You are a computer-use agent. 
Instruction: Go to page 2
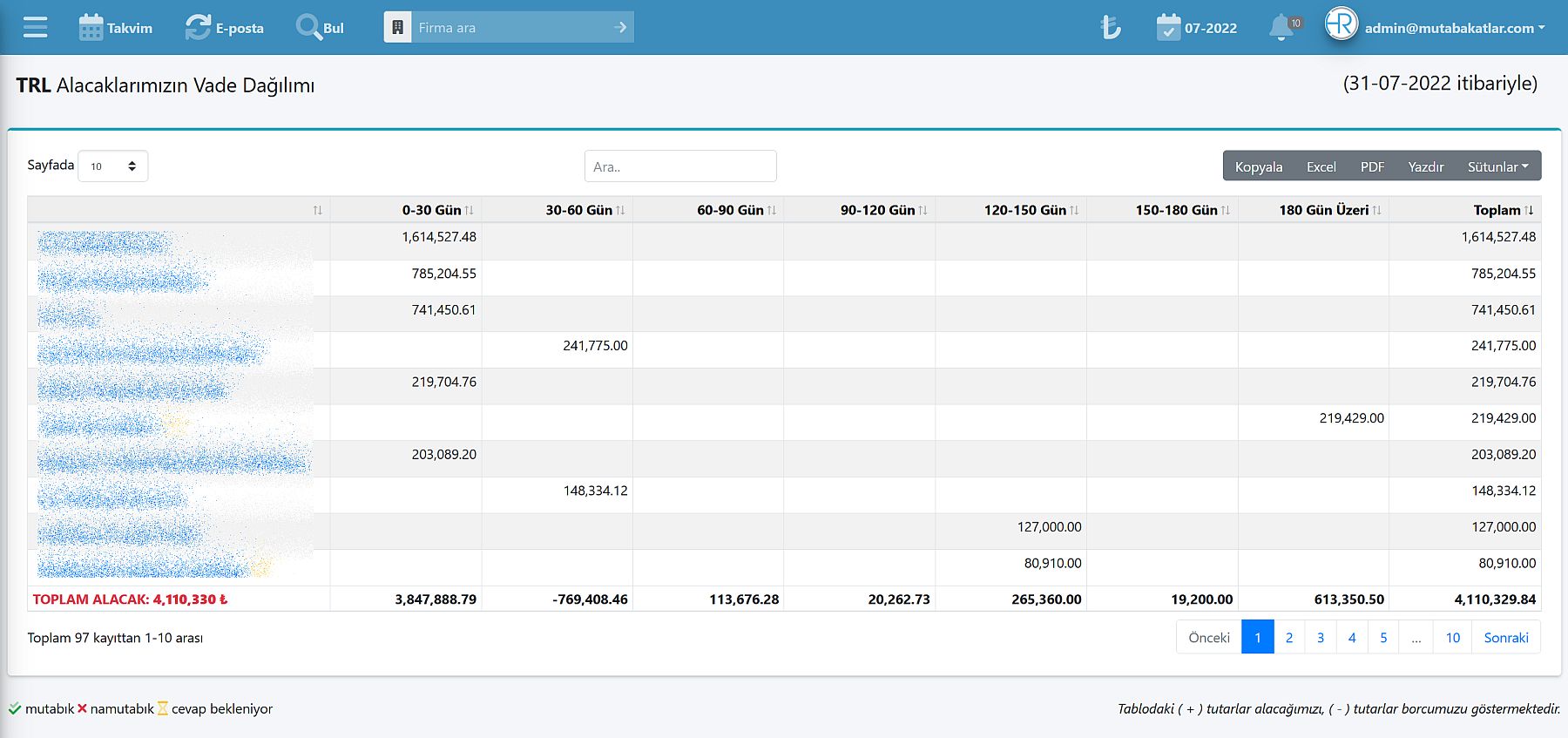[x=1289, y=638]
